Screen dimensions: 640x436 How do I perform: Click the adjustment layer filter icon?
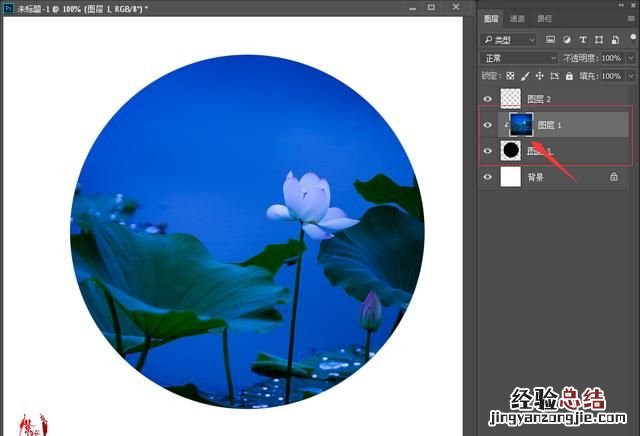tap(565, 40)
